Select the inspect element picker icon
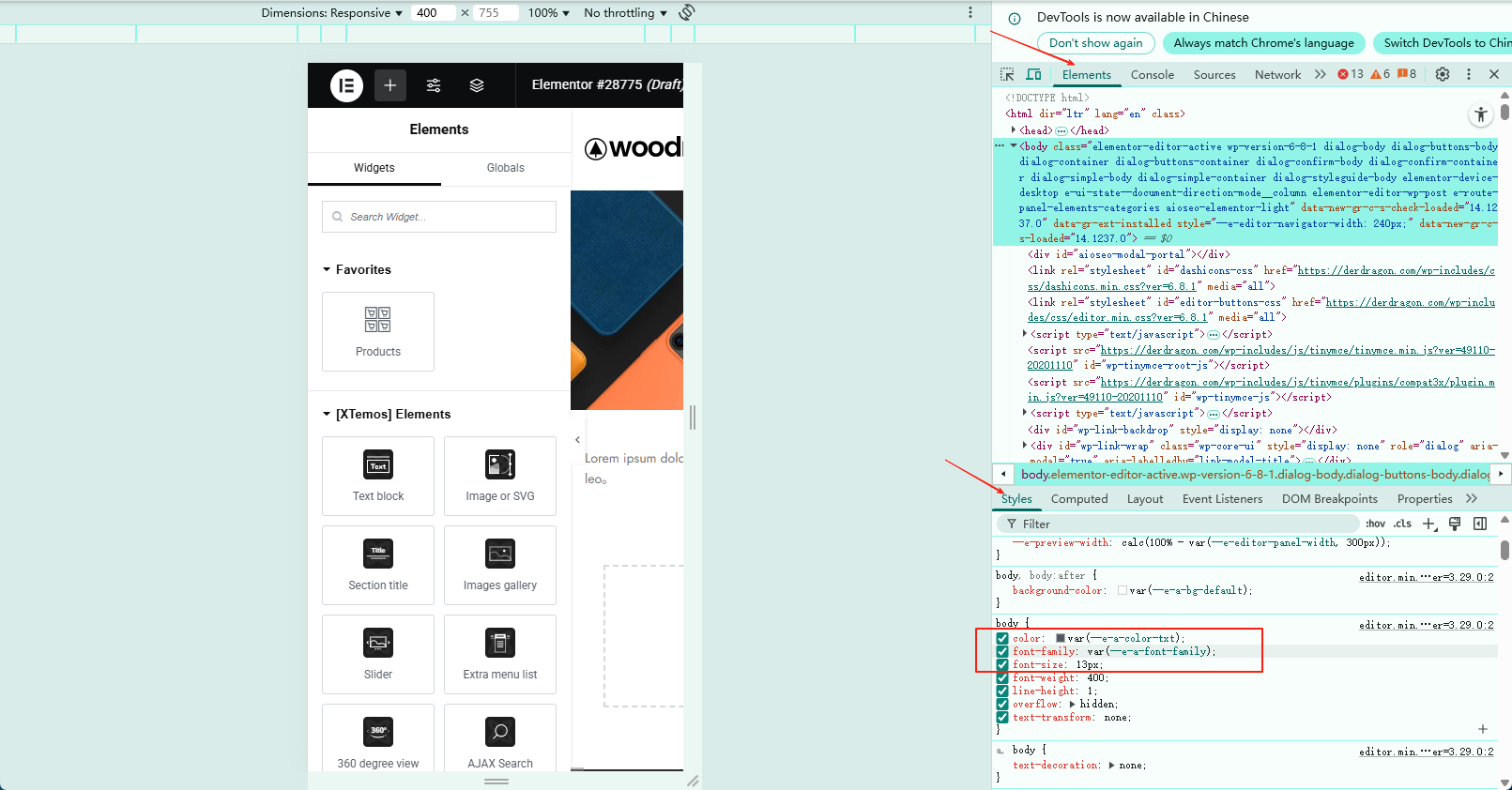Viewport: 1512px width, 790px height. 1007,74
